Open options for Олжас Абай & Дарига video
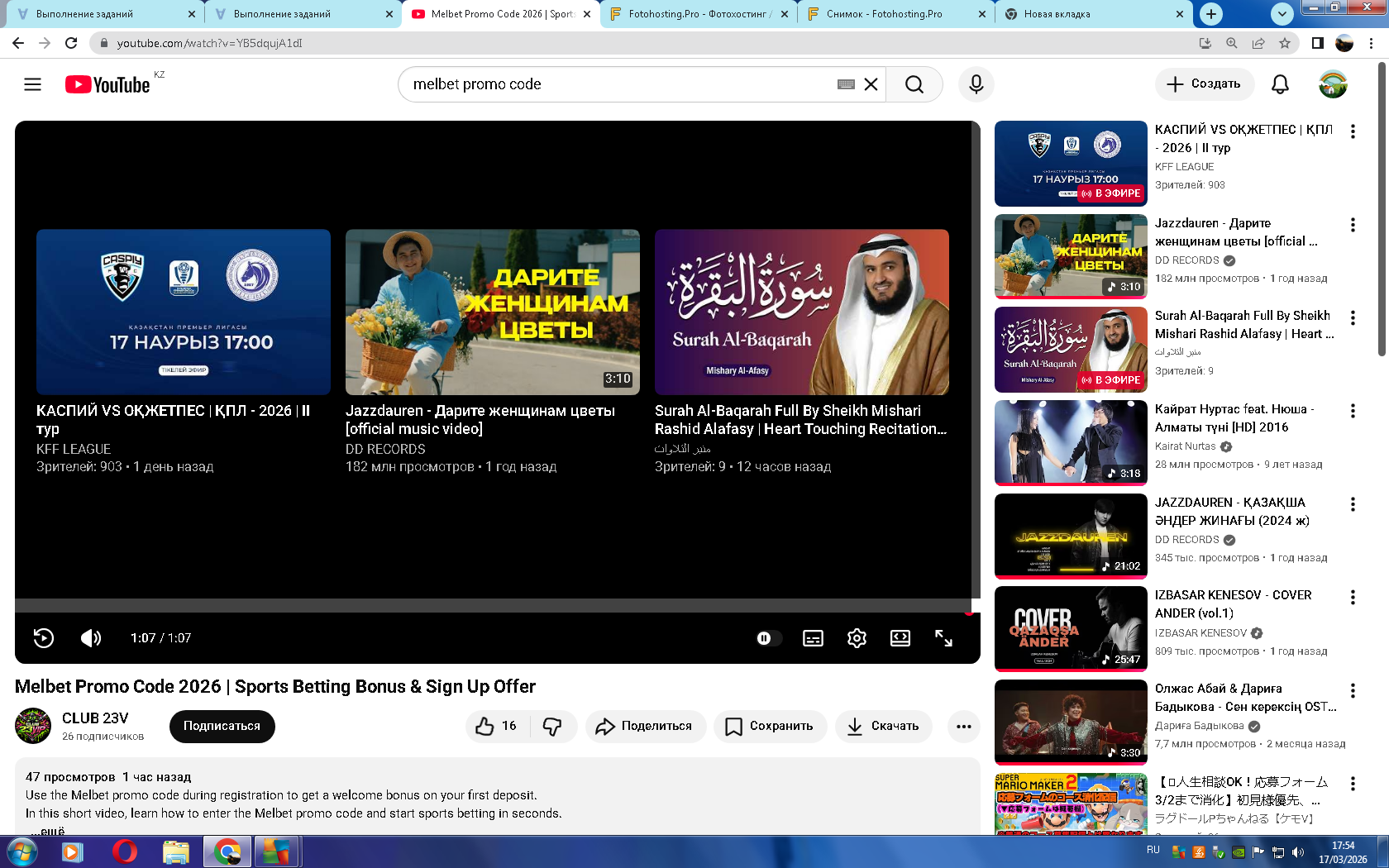The width and height of the screenshot is (1389, 868). pos(1353,690)
